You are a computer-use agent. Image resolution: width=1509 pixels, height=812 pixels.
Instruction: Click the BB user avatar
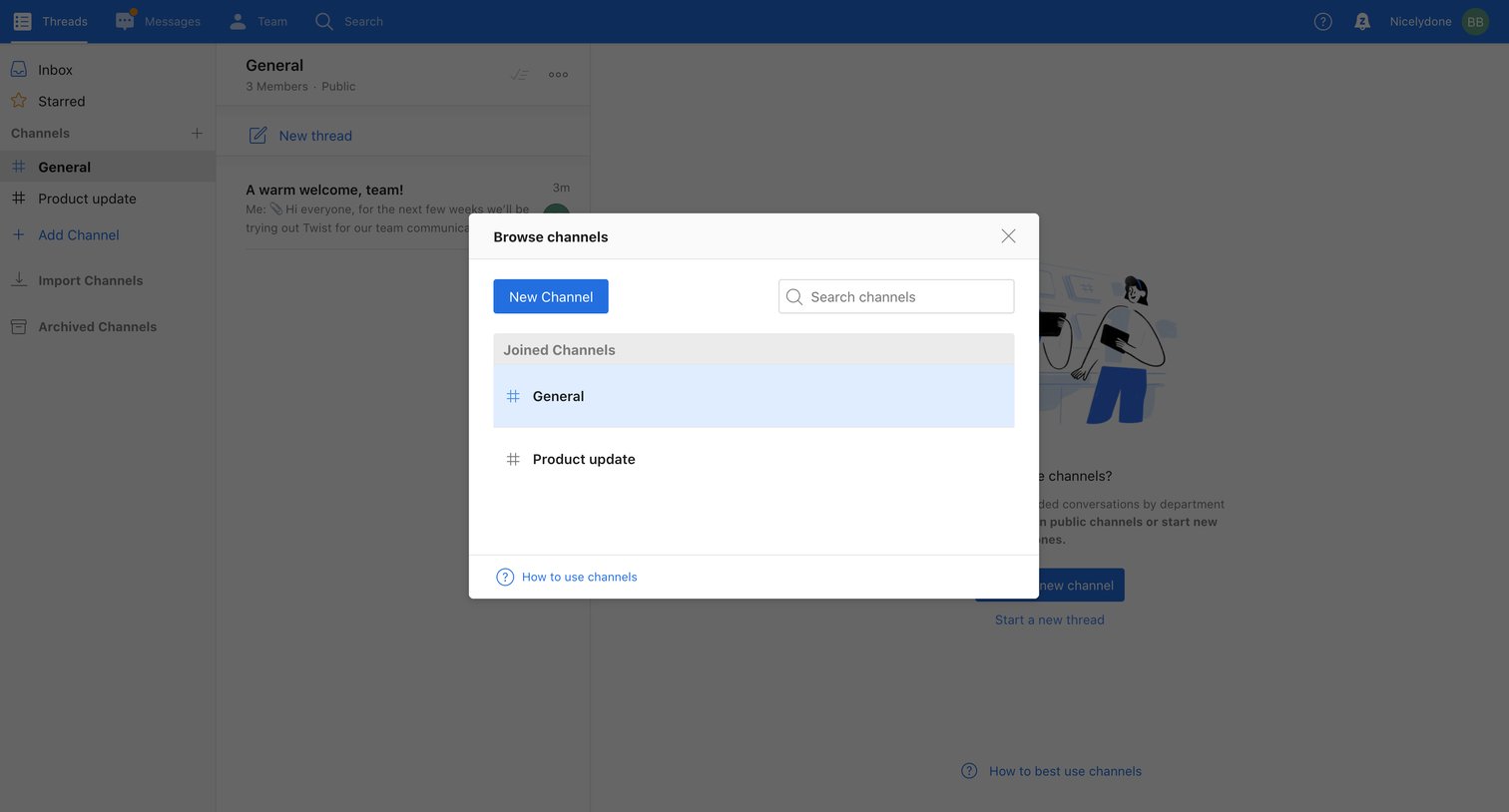(1475, 21)
